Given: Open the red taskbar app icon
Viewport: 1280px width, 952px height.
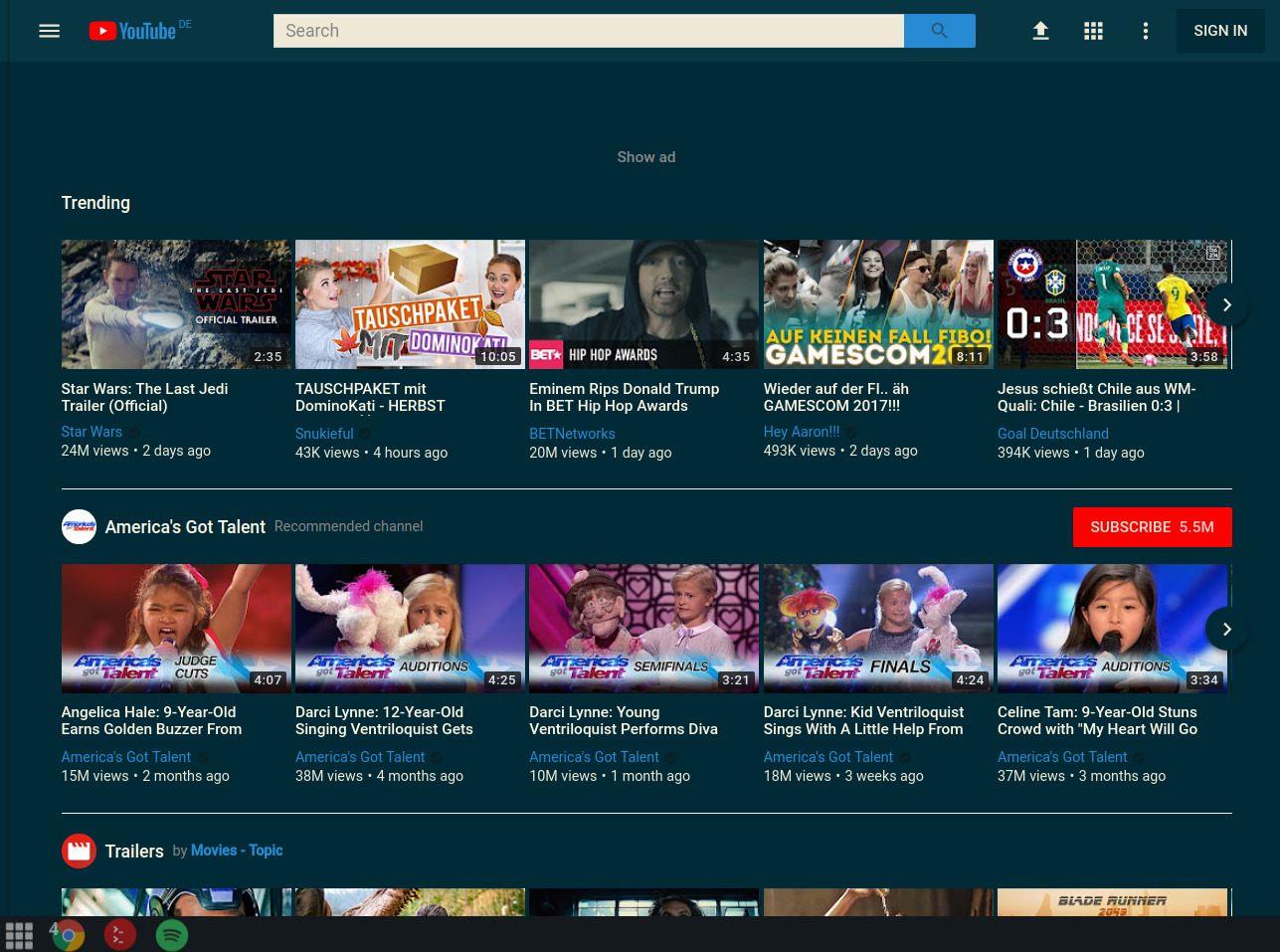Looking at the screenshot, I should tap(119, 935).
